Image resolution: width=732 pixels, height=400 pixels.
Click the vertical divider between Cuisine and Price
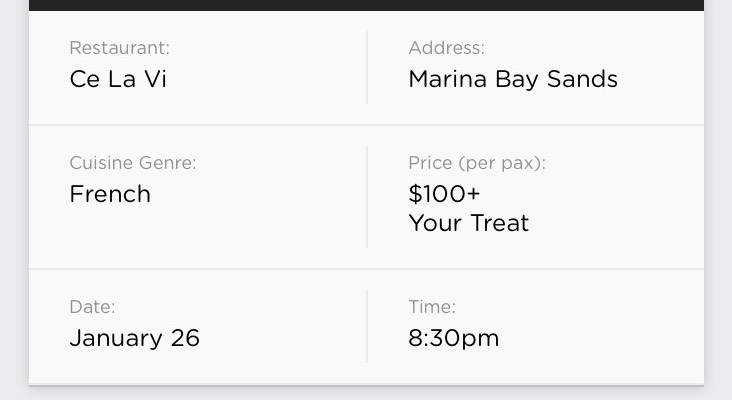point(367,196)
